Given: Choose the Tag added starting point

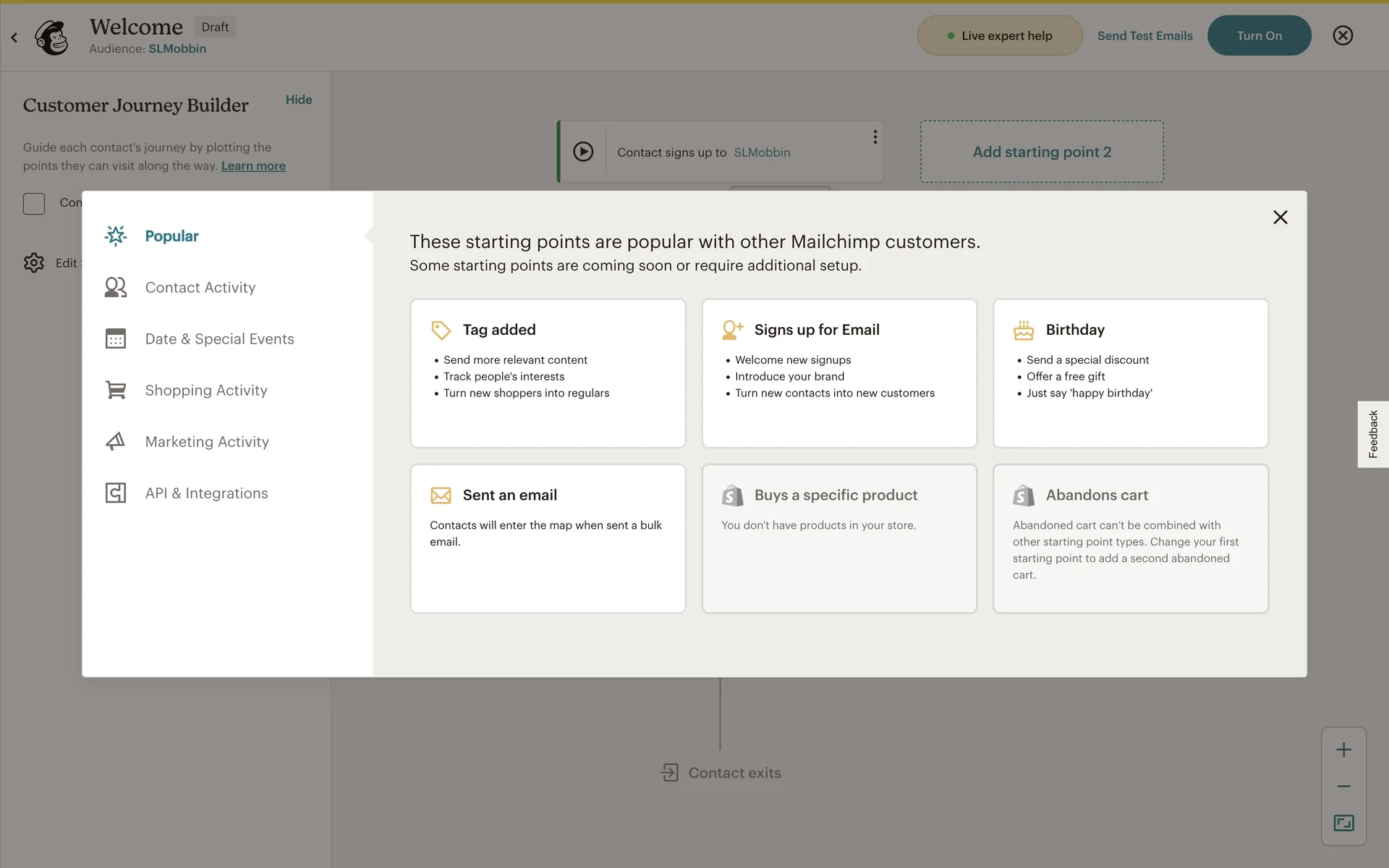Looking at the screenshot, I should 548,373.
